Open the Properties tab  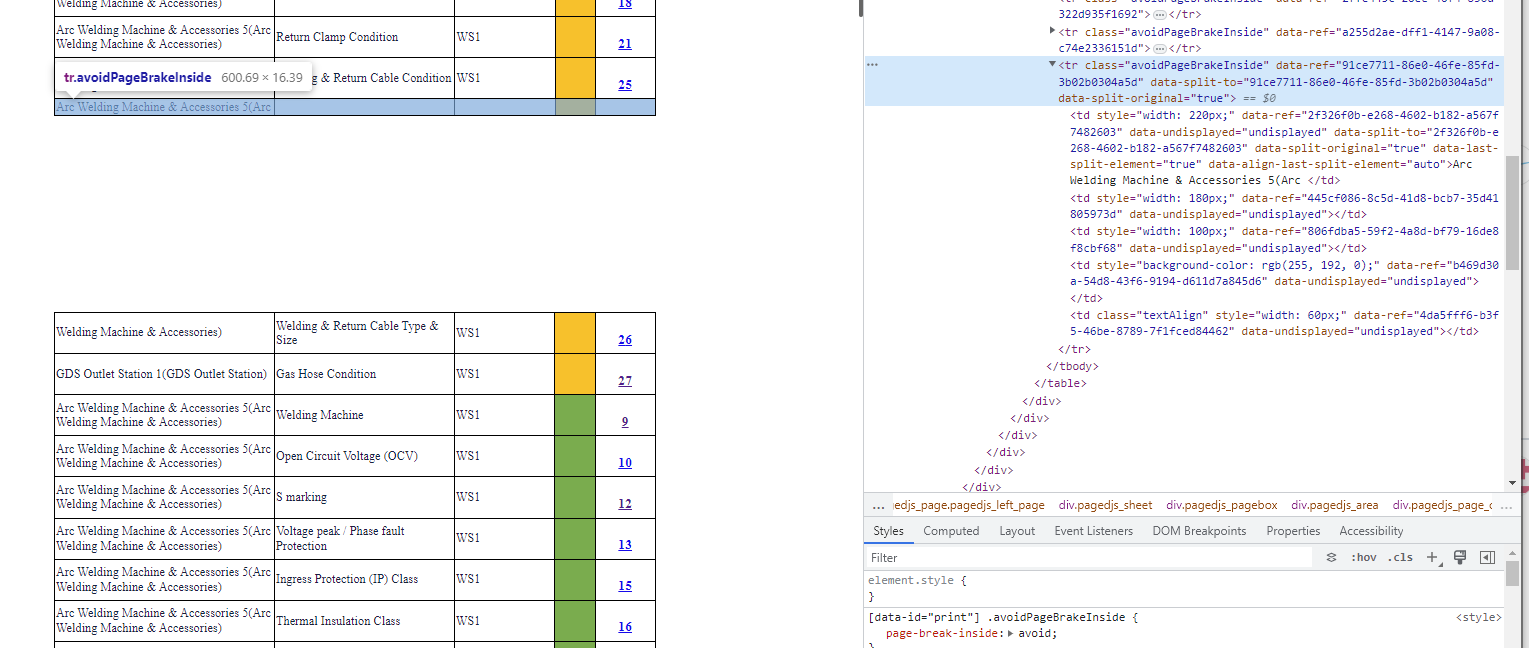click(x=1292, y=531)
